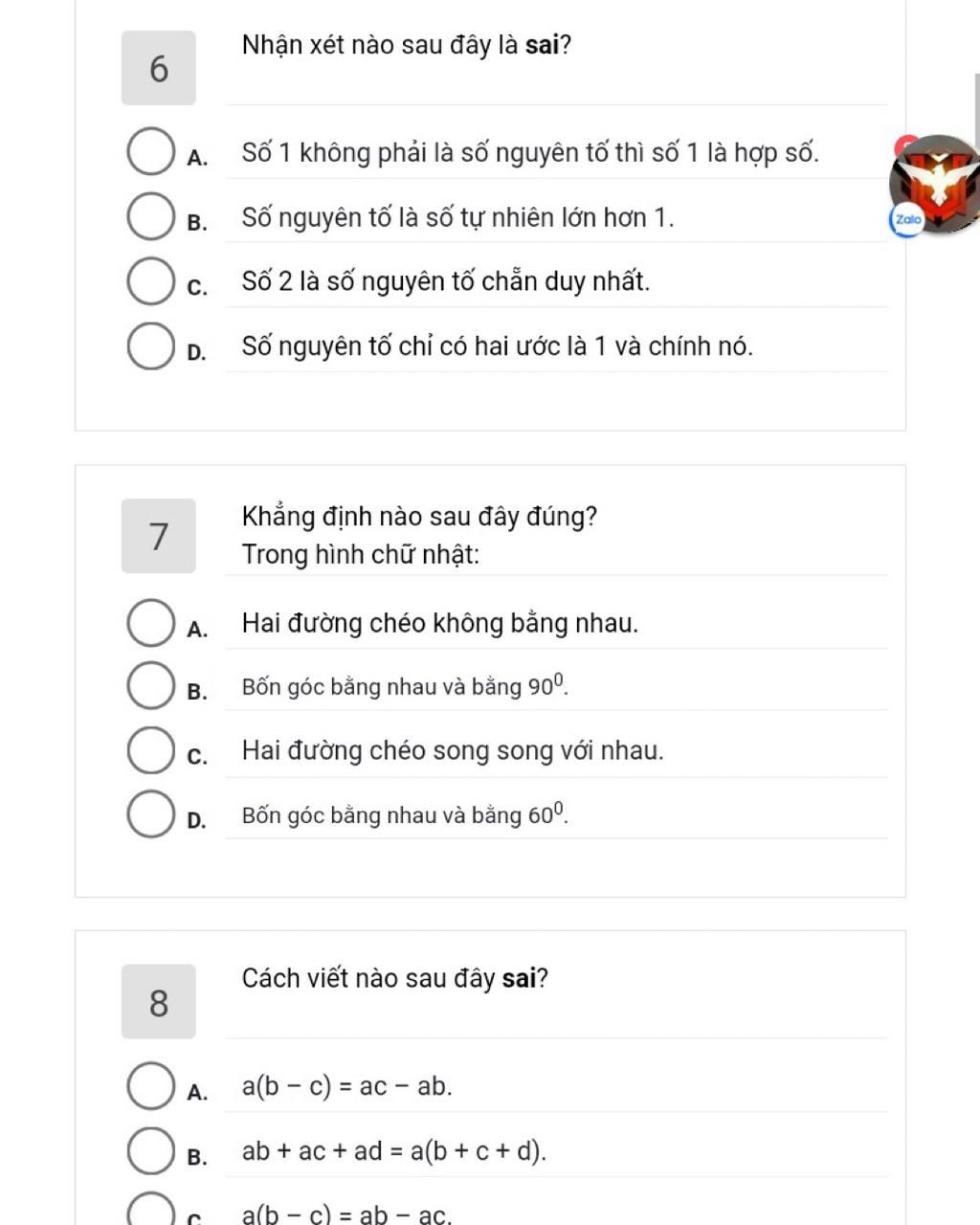Mark option C 'Số 2 là số nguyên tố chẵn duy nhất'

coord(150,282)
